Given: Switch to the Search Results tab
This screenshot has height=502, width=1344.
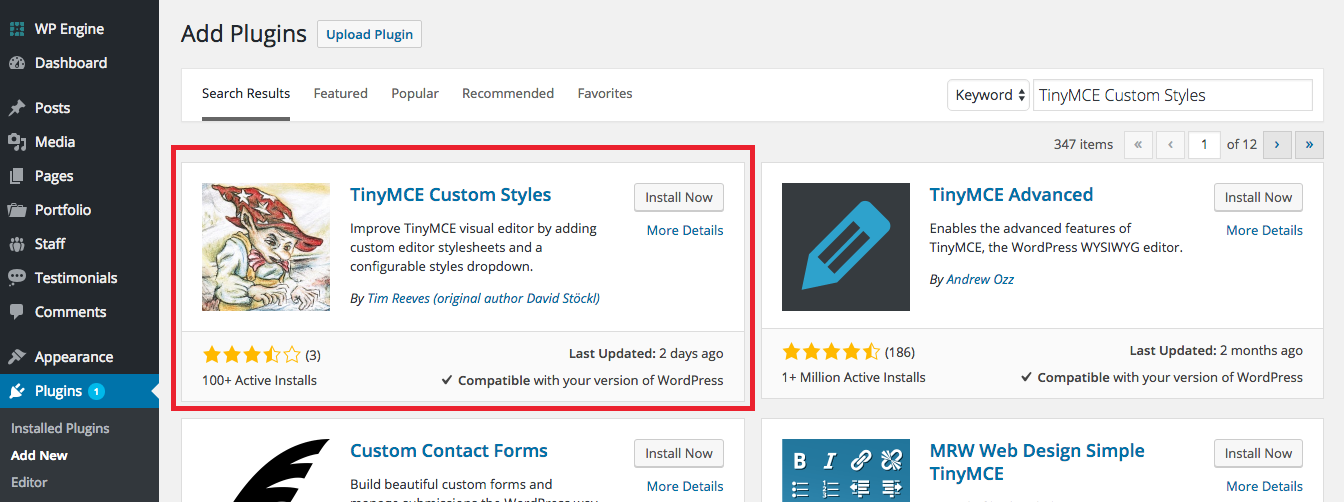Looking at the screenshot, I should pos(246,93).
